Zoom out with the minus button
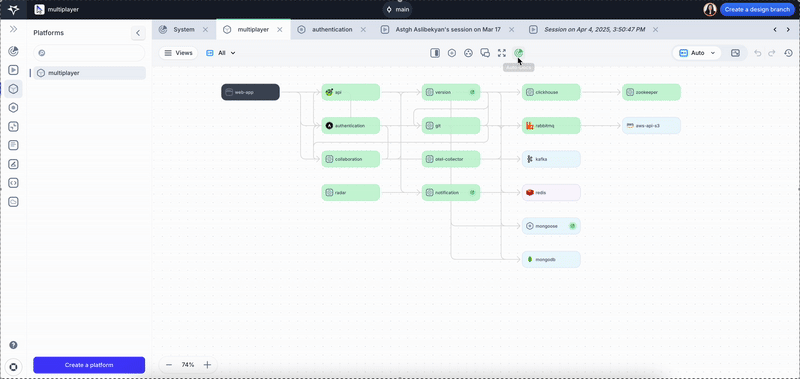800x379 pixels. 169,365
